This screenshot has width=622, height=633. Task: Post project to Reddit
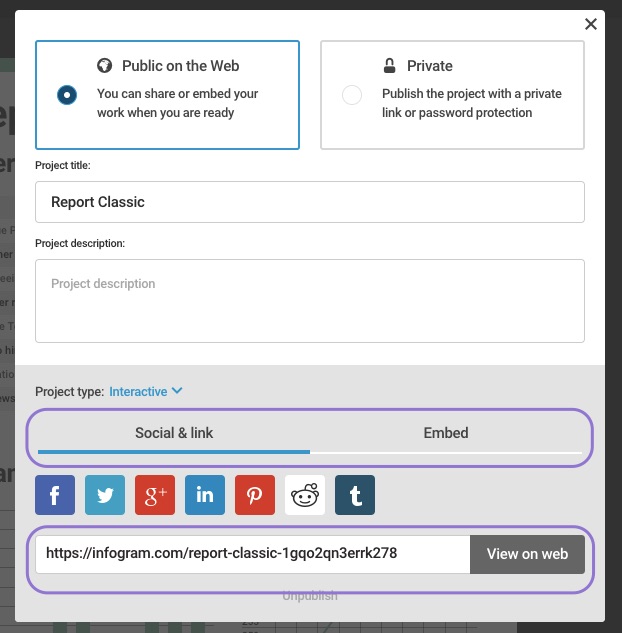point(305,495)
